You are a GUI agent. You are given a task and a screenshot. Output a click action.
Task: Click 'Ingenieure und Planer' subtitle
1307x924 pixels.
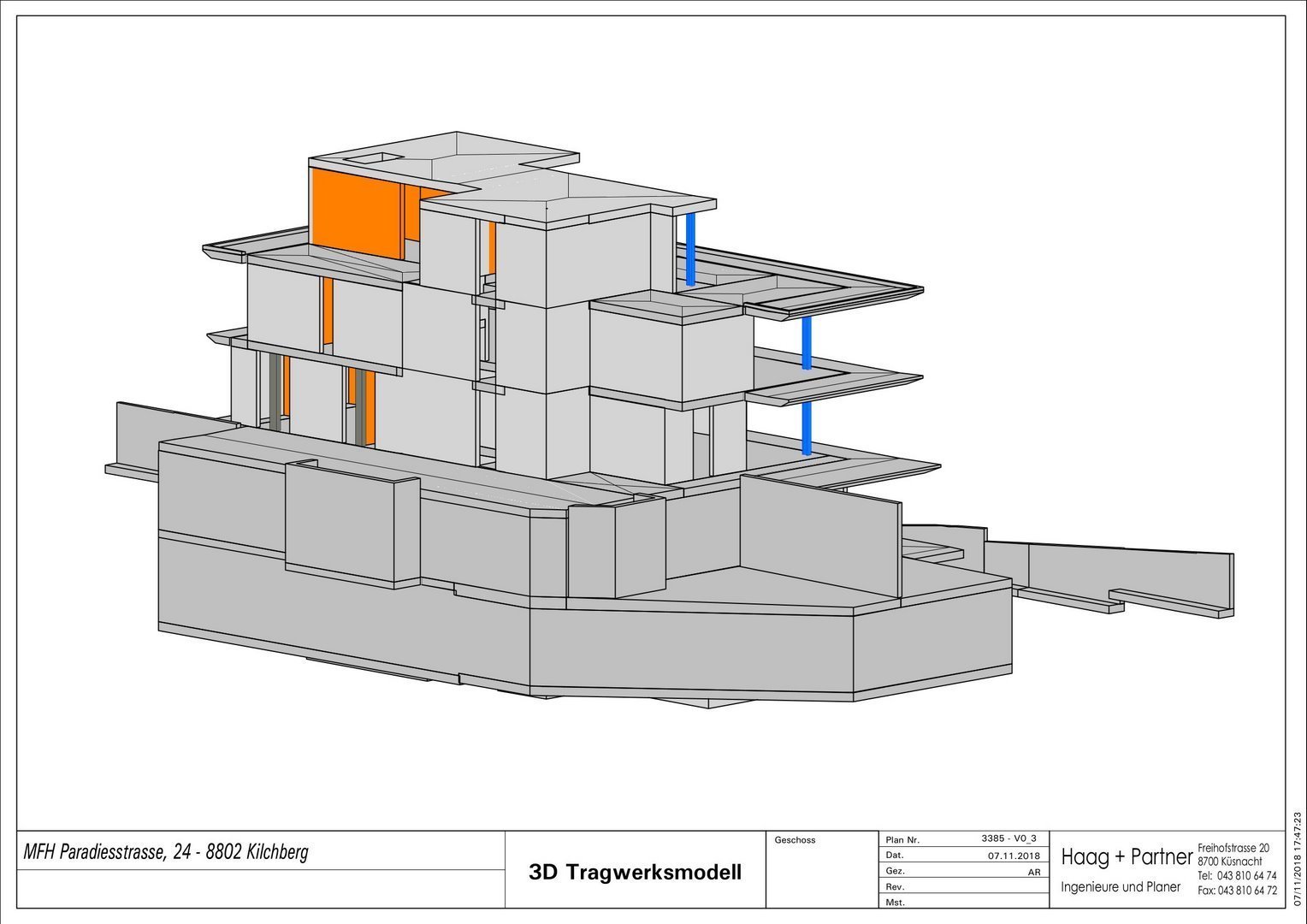1121,887
